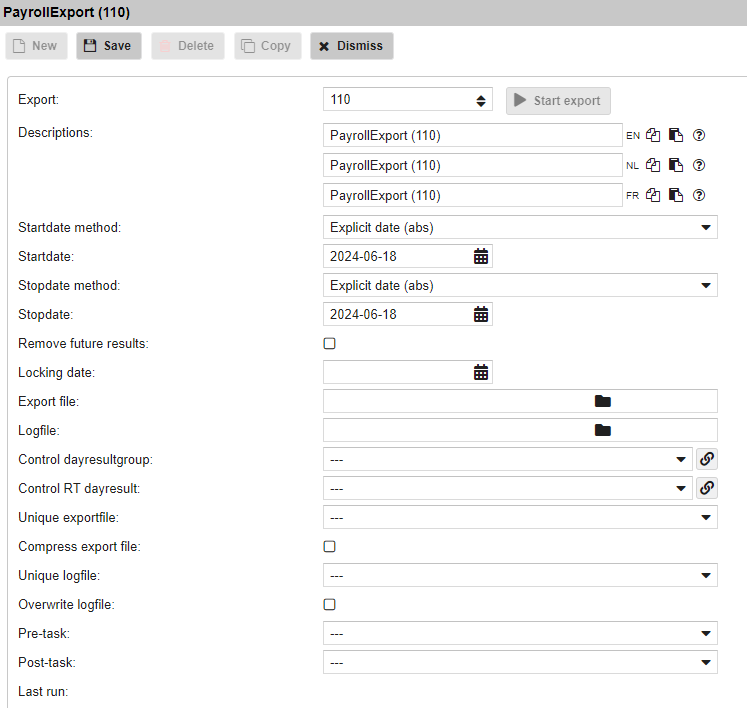Click the help icon beside FR description
This screenshot has height=708, width=747.
(699, 196)
